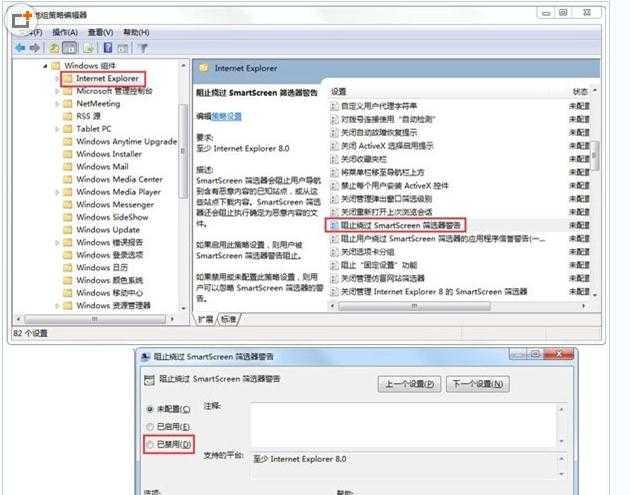Select Windows Installer tree item
This screenshot has width=630, height=495.
pos(109,154)
